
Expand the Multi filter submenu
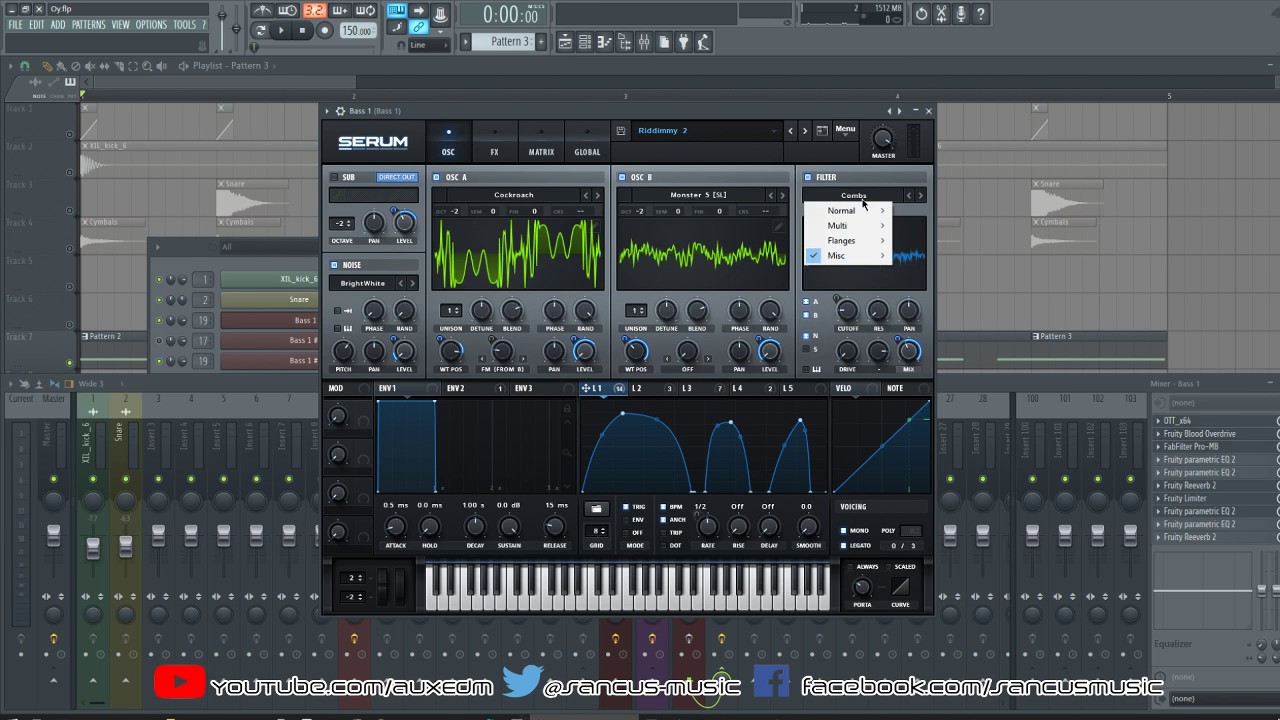coord(848,226)
